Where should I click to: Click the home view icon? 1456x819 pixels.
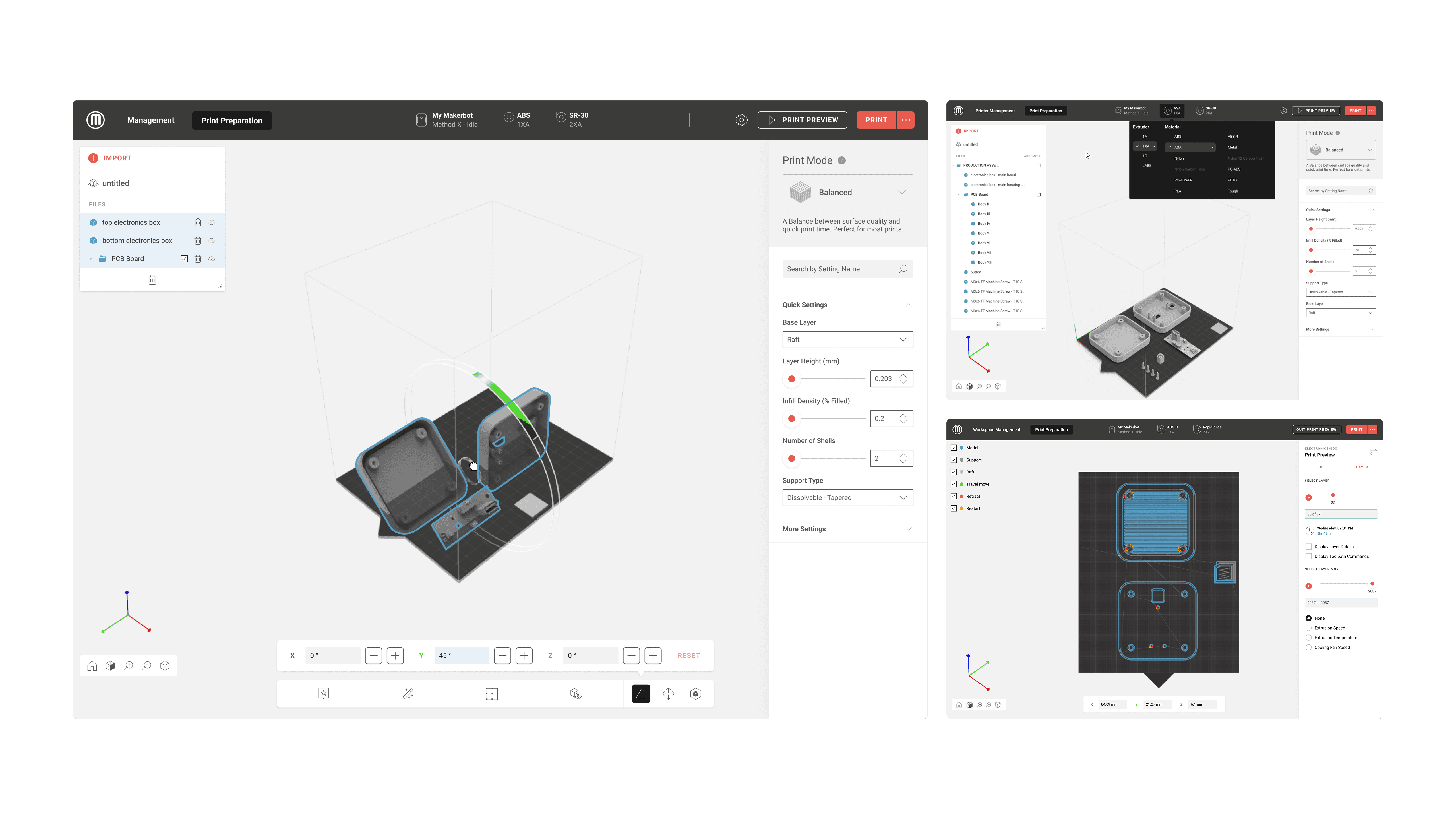[92, 666]
